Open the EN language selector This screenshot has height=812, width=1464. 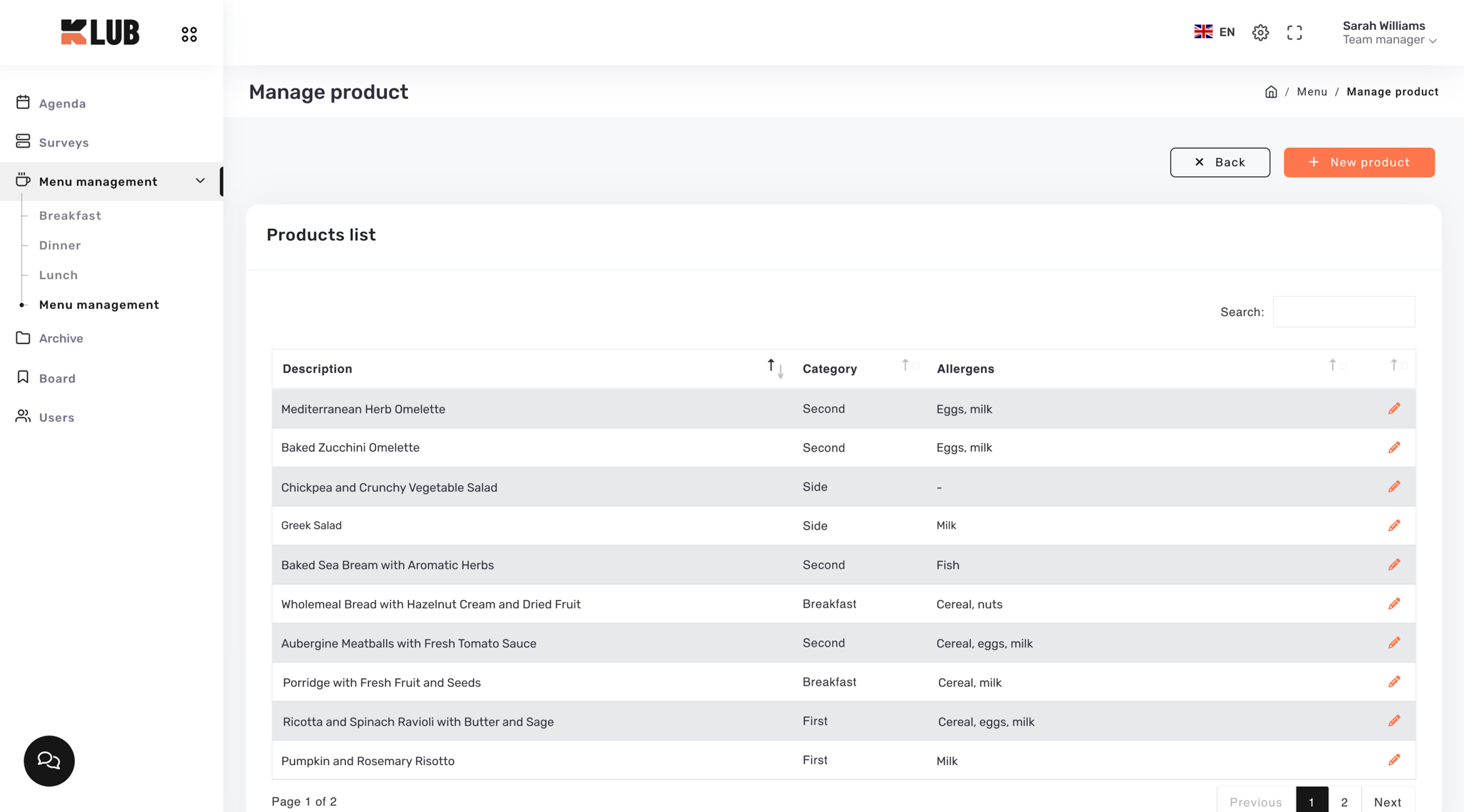[1214, 32]
